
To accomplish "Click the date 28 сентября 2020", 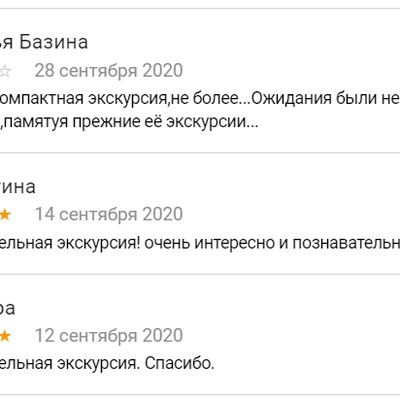I will (x=109, y=71).
